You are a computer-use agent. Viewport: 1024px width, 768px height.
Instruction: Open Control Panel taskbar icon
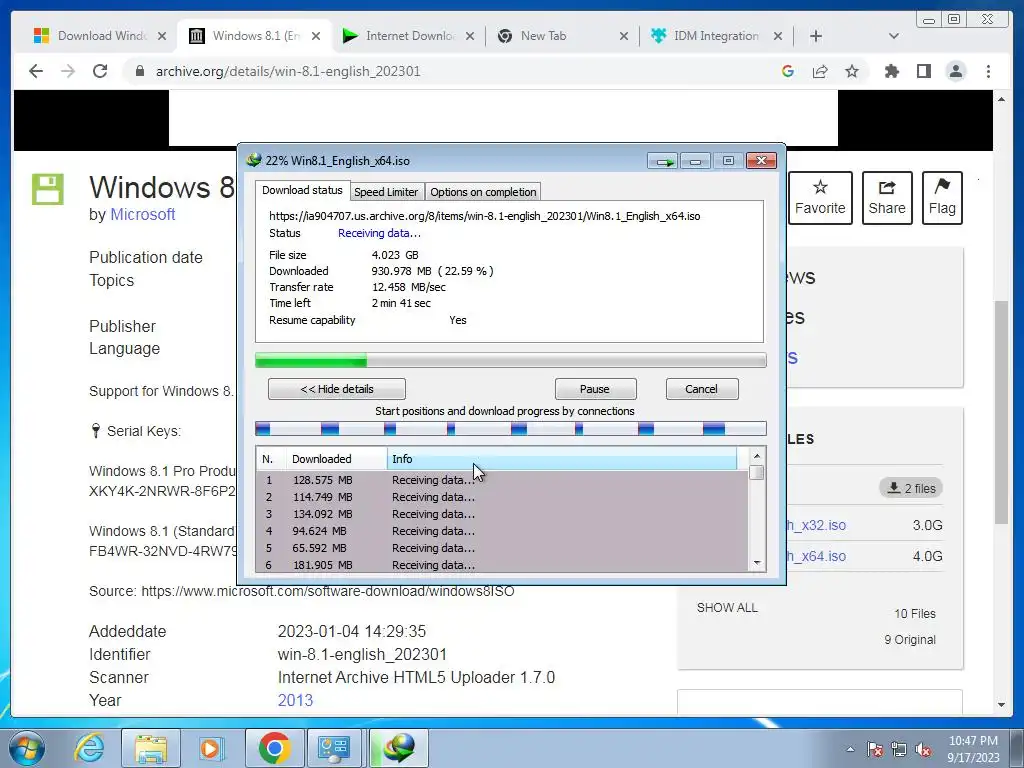(x=334, y=748)
